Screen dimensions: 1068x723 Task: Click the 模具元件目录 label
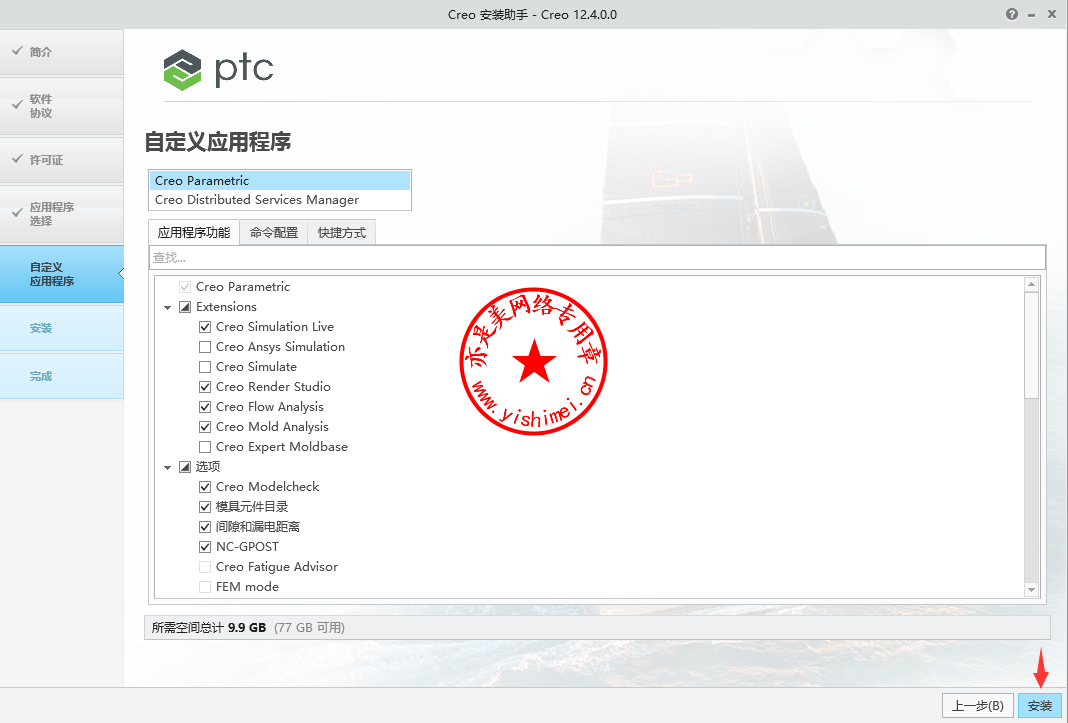pos(252,507)
